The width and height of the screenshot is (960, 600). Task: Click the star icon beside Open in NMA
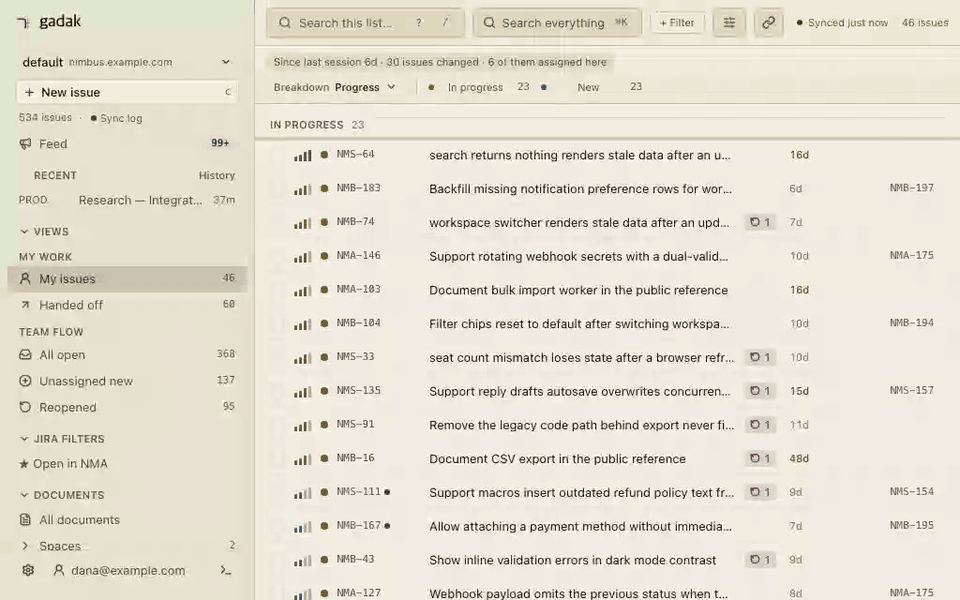coord(24,464)
